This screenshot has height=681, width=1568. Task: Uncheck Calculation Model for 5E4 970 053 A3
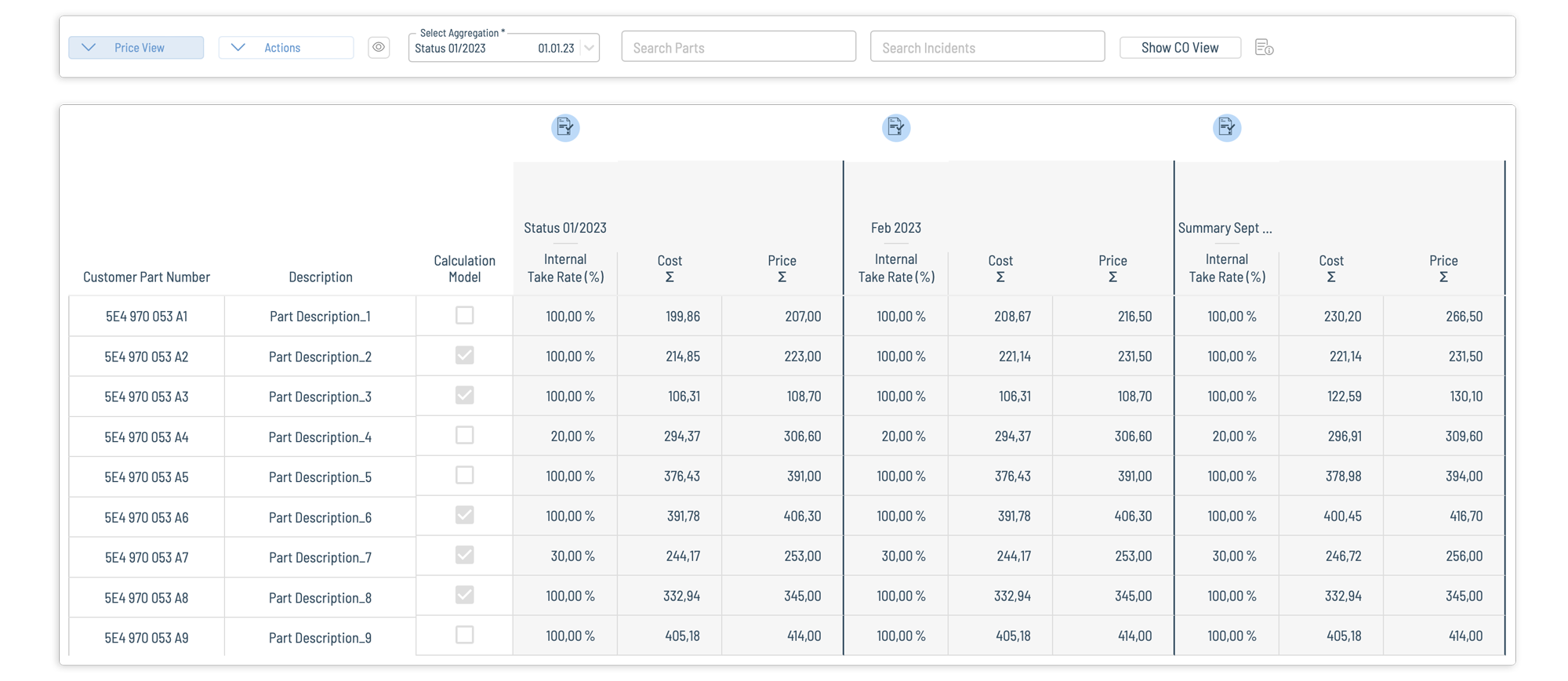465,395
